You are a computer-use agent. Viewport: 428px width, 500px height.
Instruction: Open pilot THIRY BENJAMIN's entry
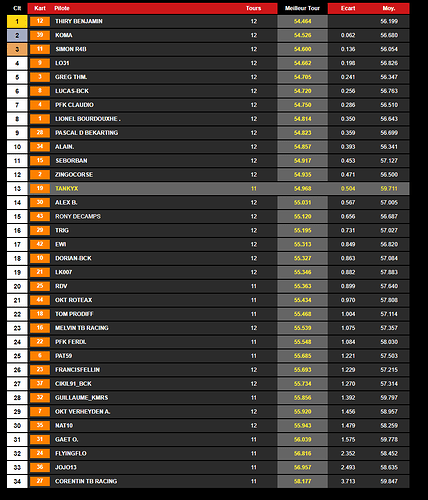point(79,21)
